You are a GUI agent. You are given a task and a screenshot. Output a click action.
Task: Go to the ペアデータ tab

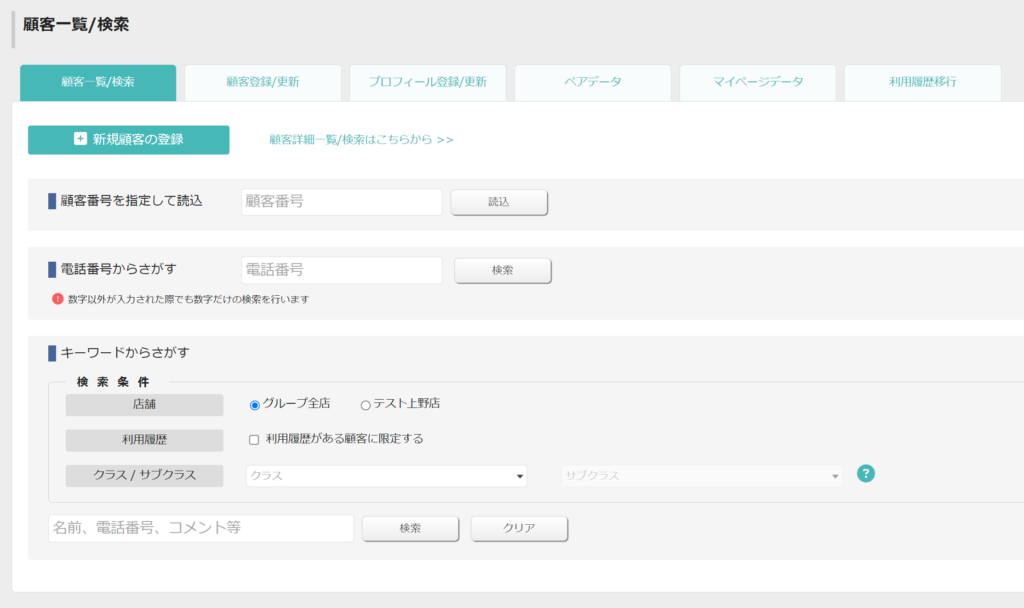(x=593, y=82)
